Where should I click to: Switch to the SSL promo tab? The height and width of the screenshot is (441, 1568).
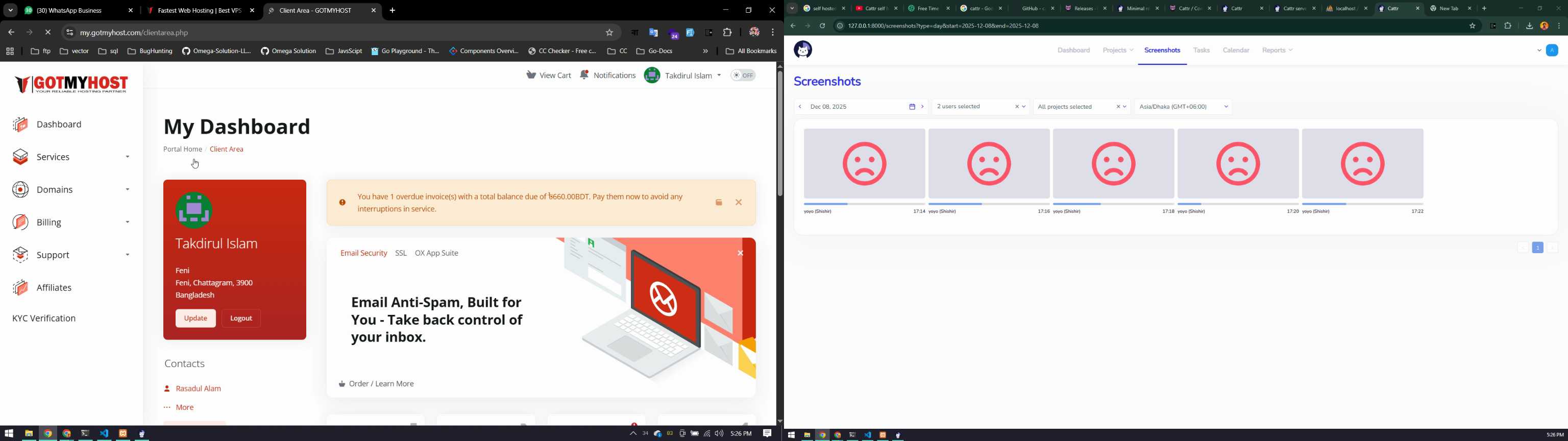(x=401, y=253)
